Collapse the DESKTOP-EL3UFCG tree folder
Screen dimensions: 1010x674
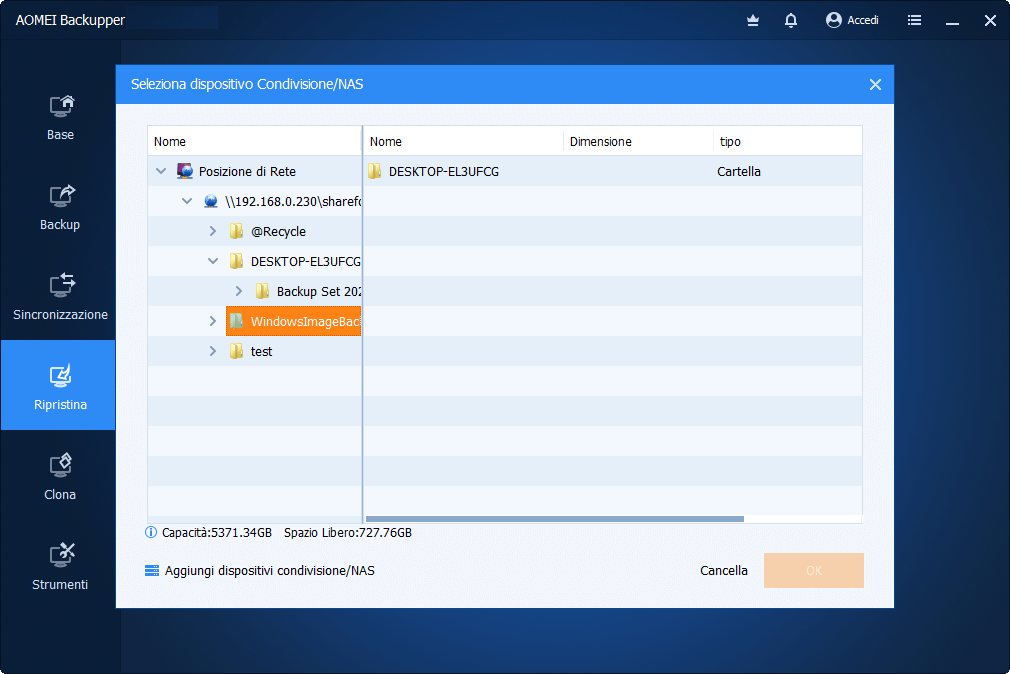(212, 261)
